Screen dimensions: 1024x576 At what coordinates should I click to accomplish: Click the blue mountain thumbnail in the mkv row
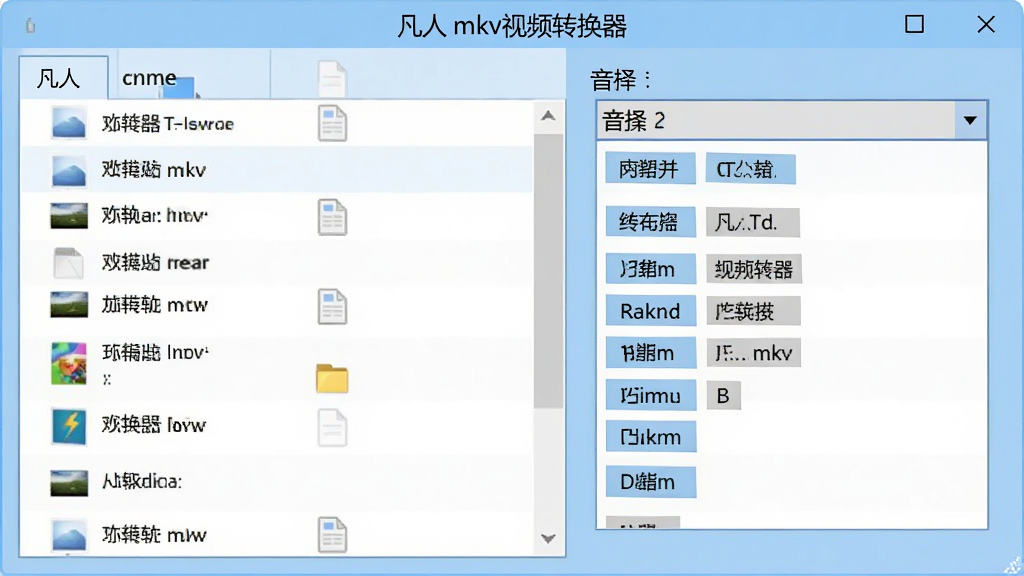pyautogui.click(x=69, y=170)
